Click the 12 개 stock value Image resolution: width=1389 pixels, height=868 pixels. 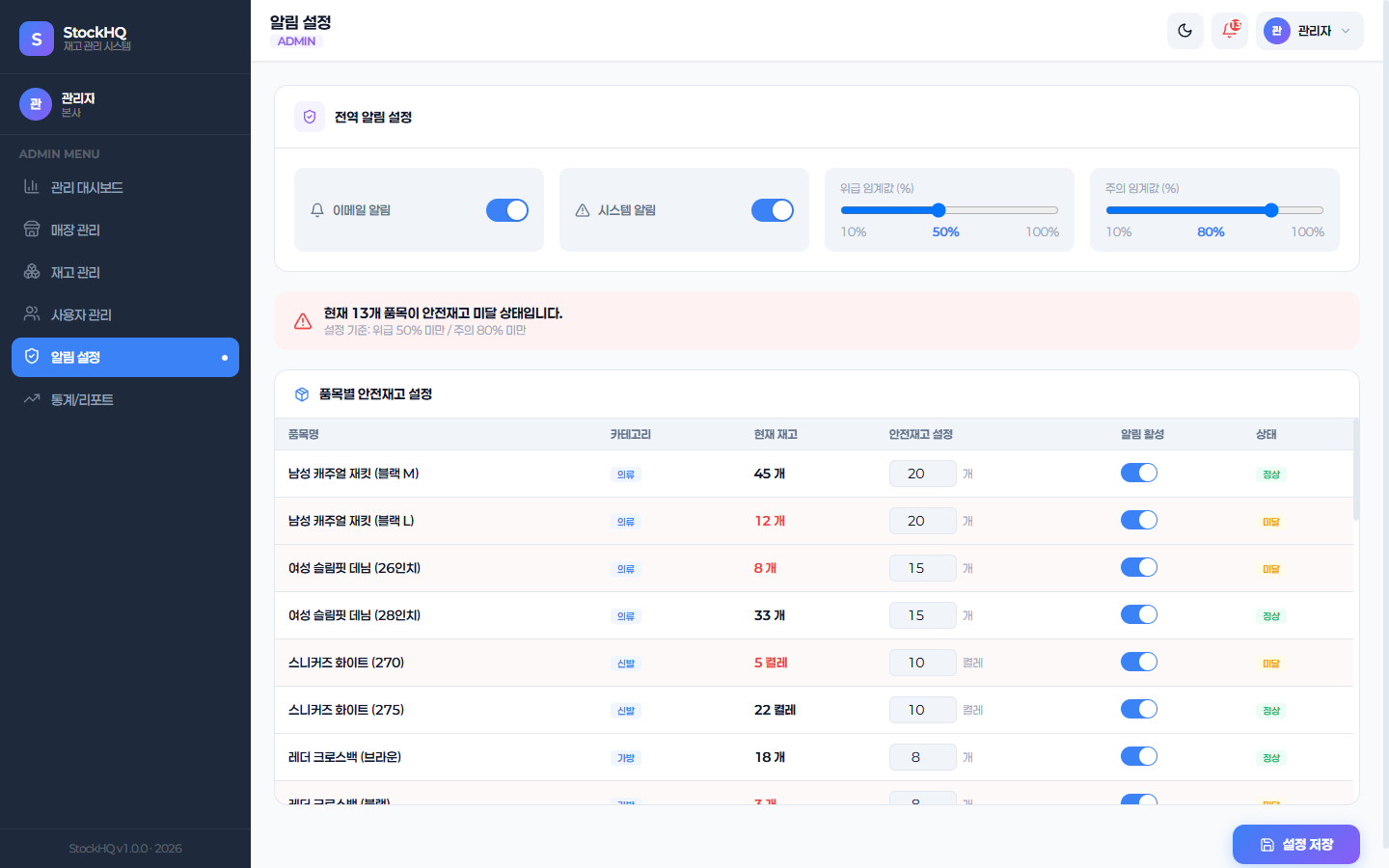pyautogui.click(x=770, y=521)
